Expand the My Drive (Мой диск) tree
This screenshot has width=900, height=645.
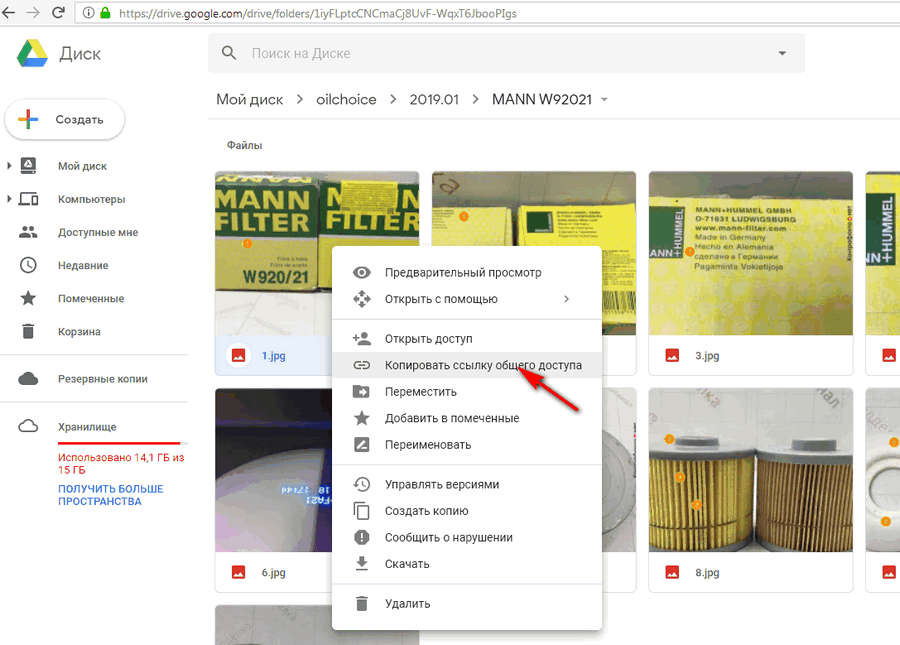tap(9, 166)
